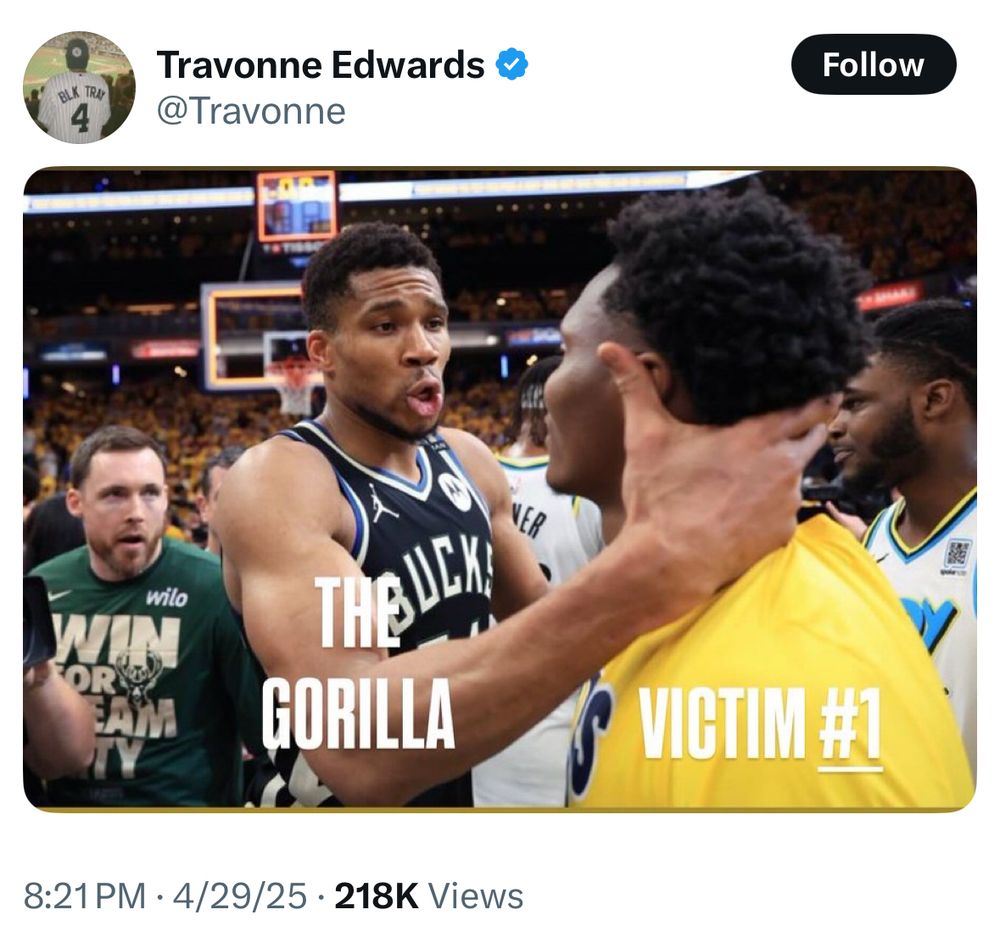Click the blue verification icon beside Travonne Edwards
This screenshot has height=942, width=1000.
point(510,62)
